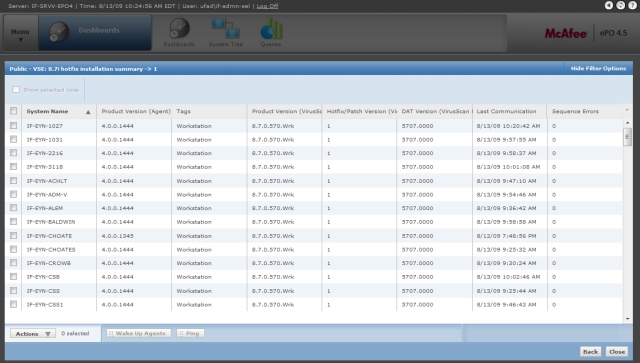
Task: Check the IF-EYN-CHOATE row checkbox
Action: coord(13,236)
